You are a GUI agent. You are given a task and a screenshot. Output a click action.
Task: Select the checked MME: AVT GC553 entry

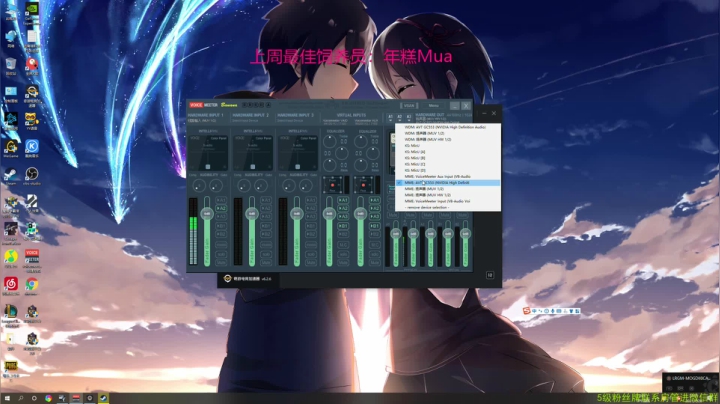tap(448, 183)
